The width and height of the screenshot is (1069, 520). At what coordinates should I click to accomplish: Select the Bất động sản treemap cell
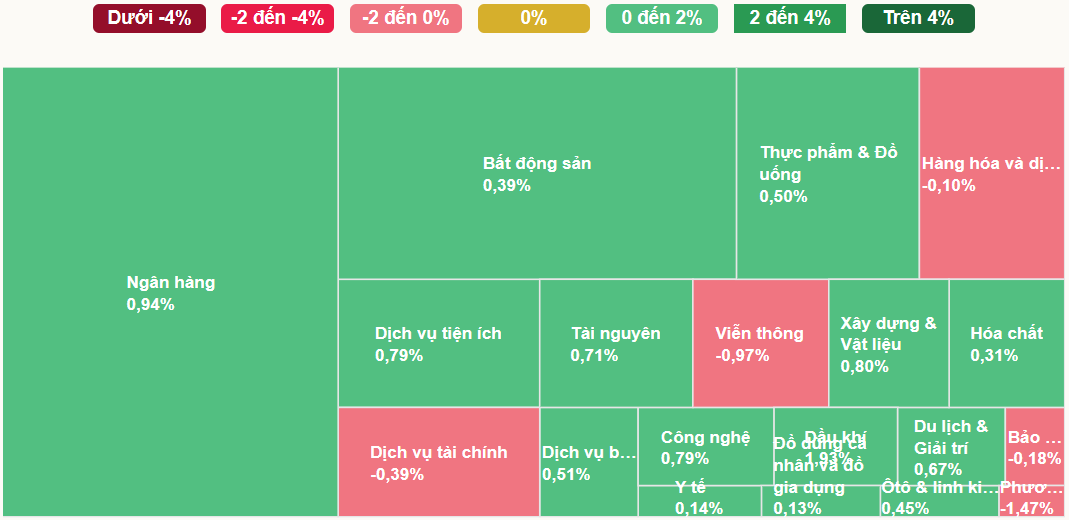pyautogui.click(x=537, y=173)
